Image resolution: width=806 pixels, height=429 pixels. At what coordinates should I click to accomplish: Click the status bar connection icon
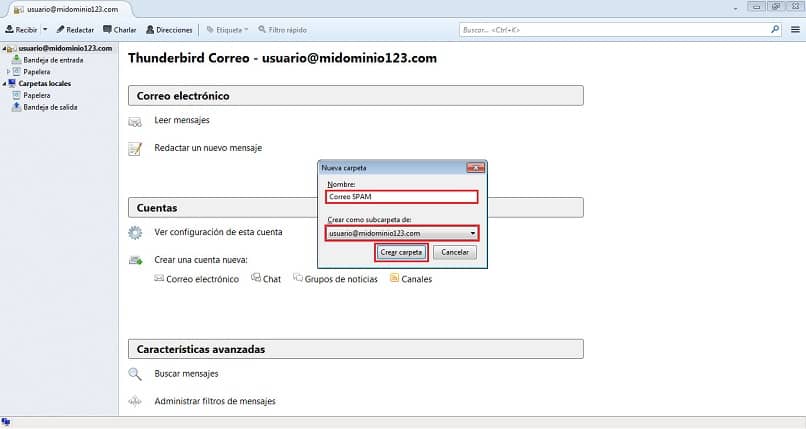[x=6, y=423]
